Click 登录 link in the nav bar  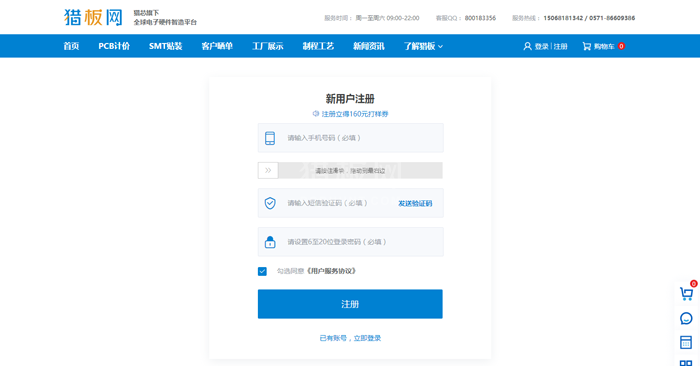(x=542, y=46)
